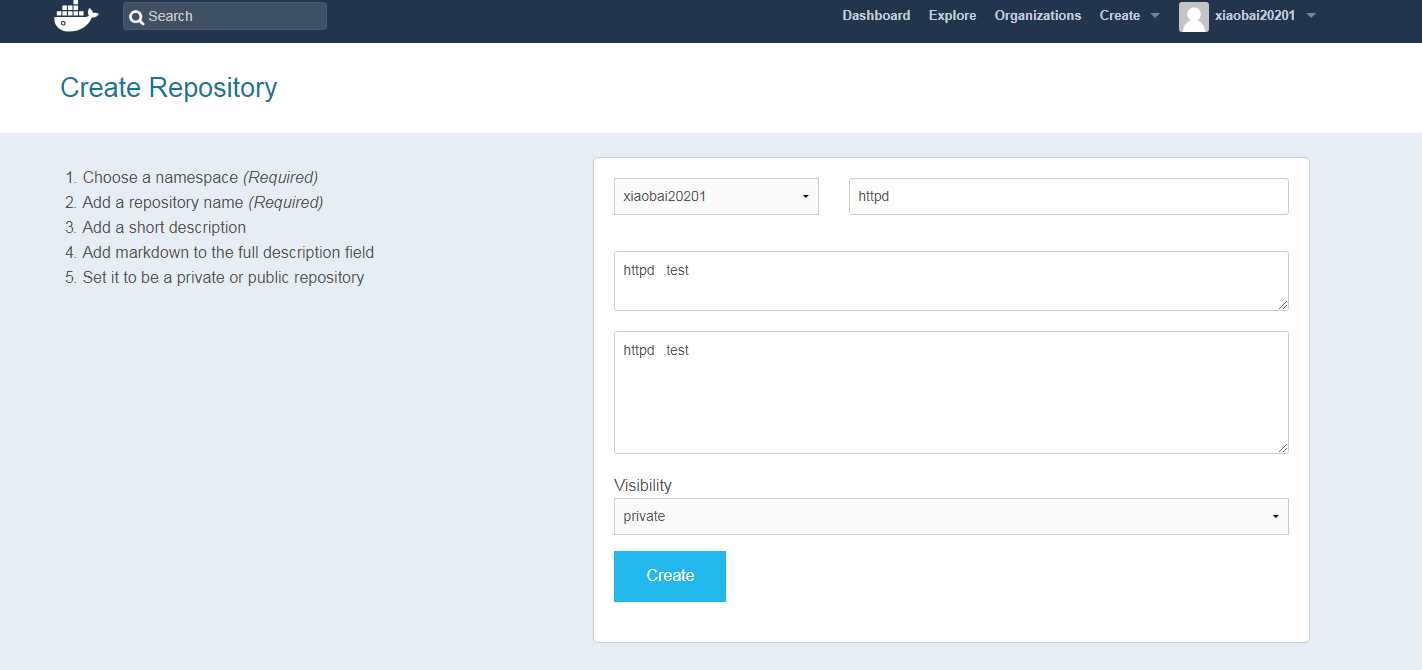
Task: Click the Visibility label
Action: 643,485
